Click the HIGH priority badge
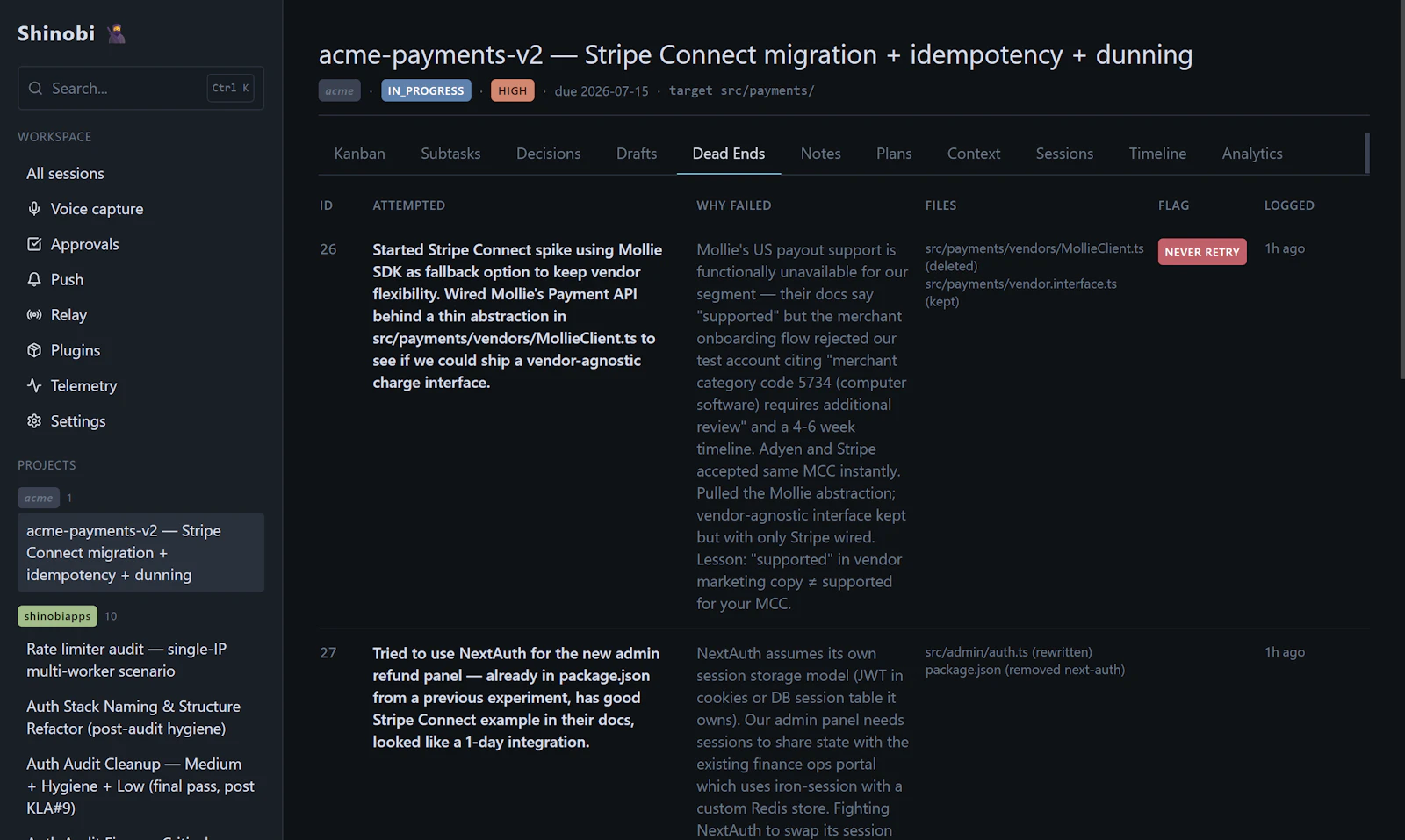This screenshot has height=840, width=1405. (x=513, y=90)
